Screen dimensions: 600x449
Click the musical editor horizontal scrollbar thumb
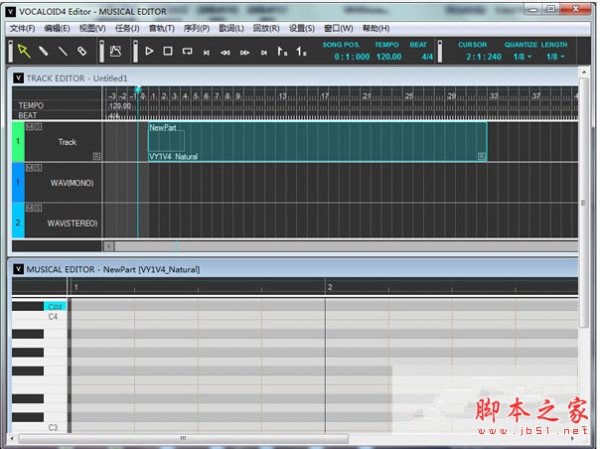click(x=184, y=438)
